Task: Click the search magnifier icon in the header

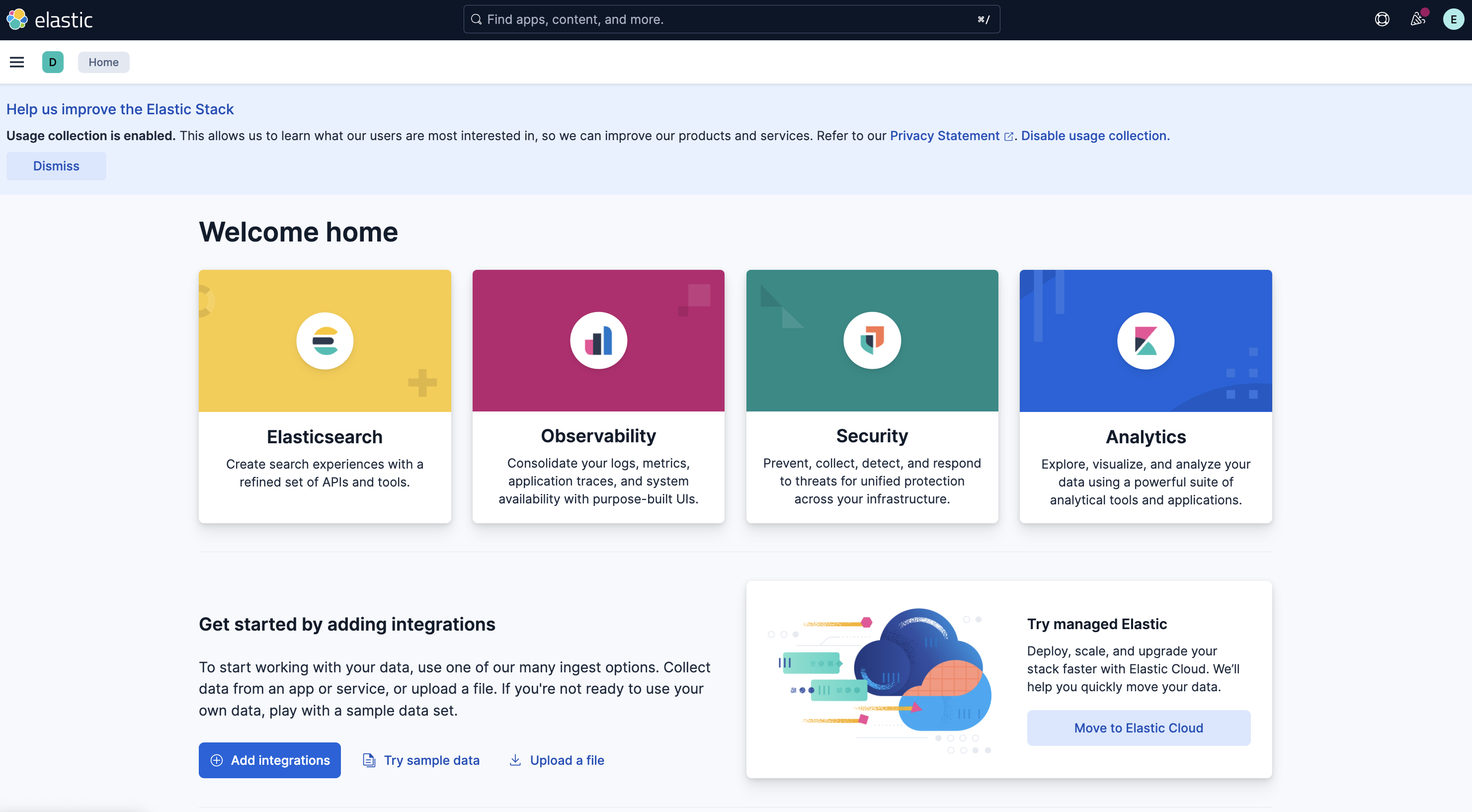Action: click(476, 19)
